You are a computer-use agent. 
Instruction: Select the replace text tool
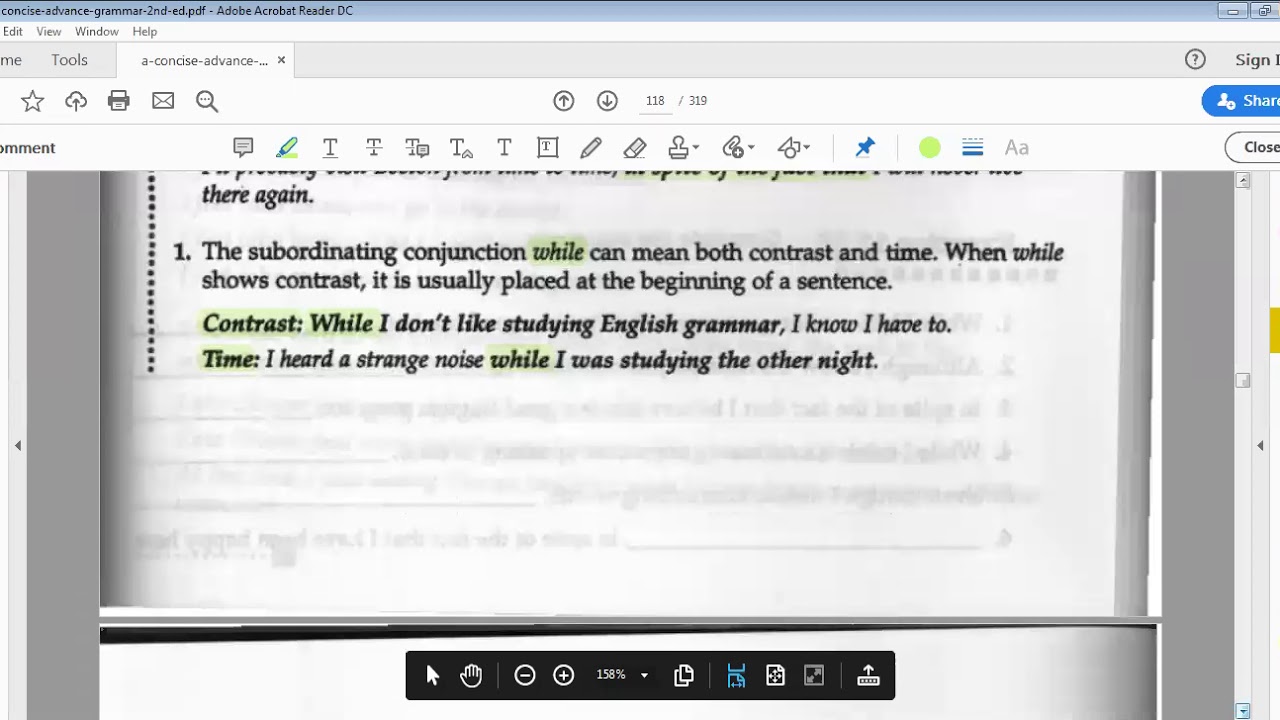click(x=417, y=148)
